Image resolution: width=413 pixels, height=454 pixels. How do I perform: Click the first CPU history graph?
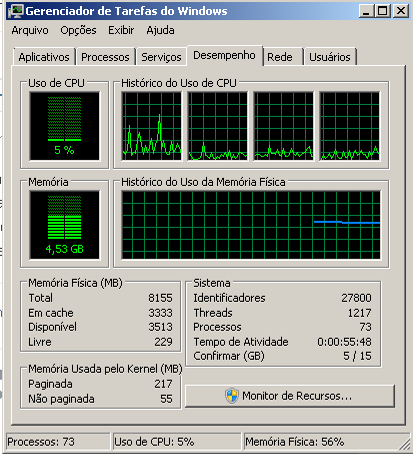point(152,126)
